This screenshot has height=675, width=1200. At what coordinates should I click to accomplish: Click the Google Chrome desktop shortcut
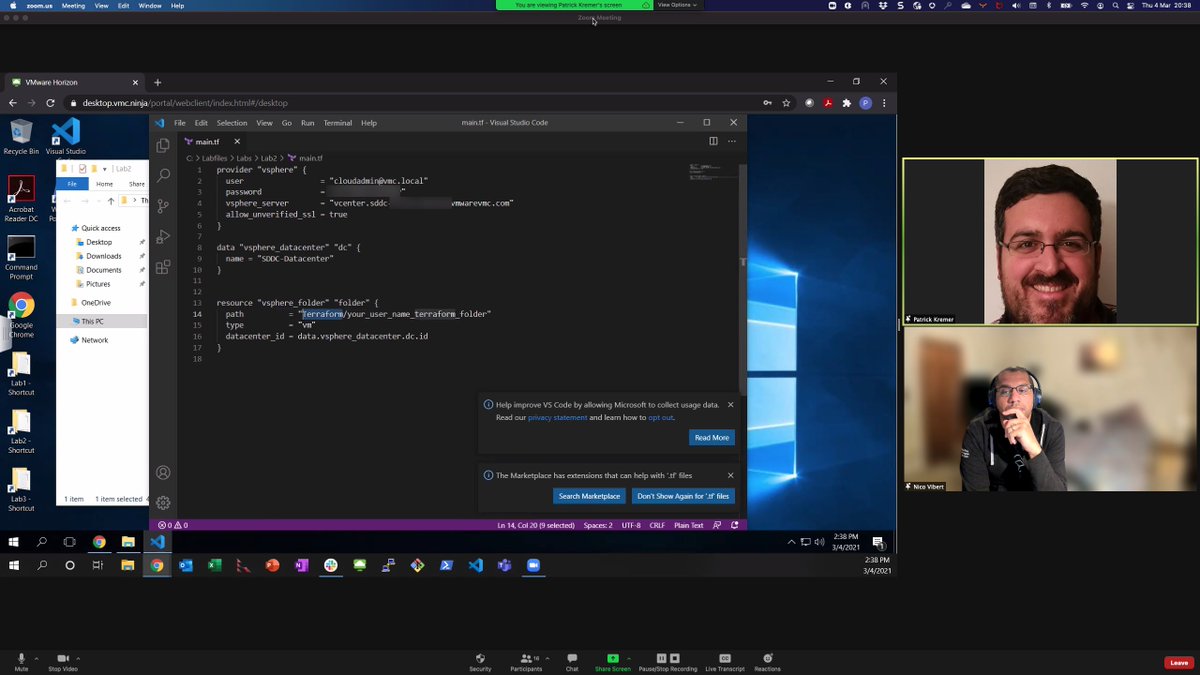(x=21, y=315)
